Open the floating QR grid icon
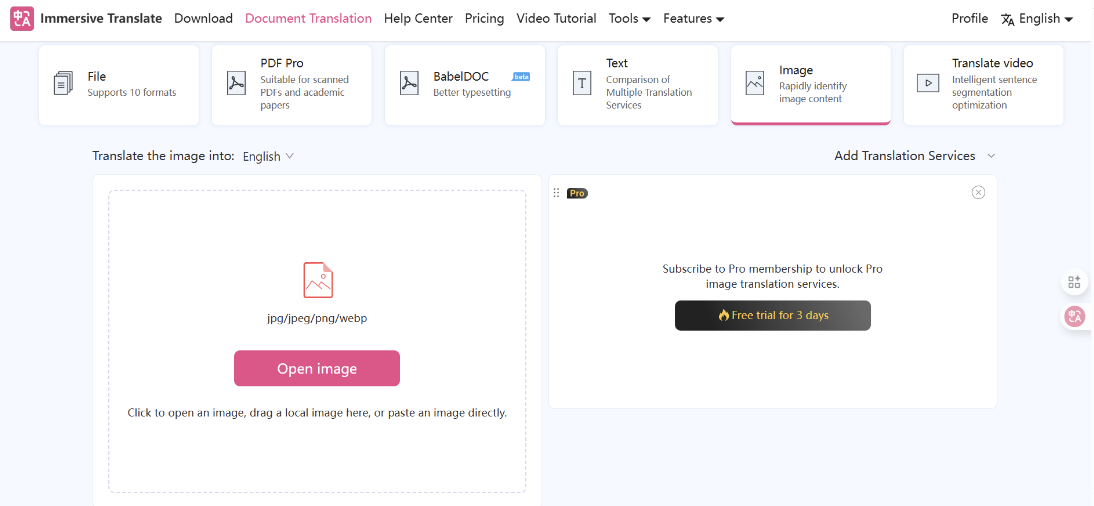The width and height of the screenshot is (1094, 506). pos(1075,283)
